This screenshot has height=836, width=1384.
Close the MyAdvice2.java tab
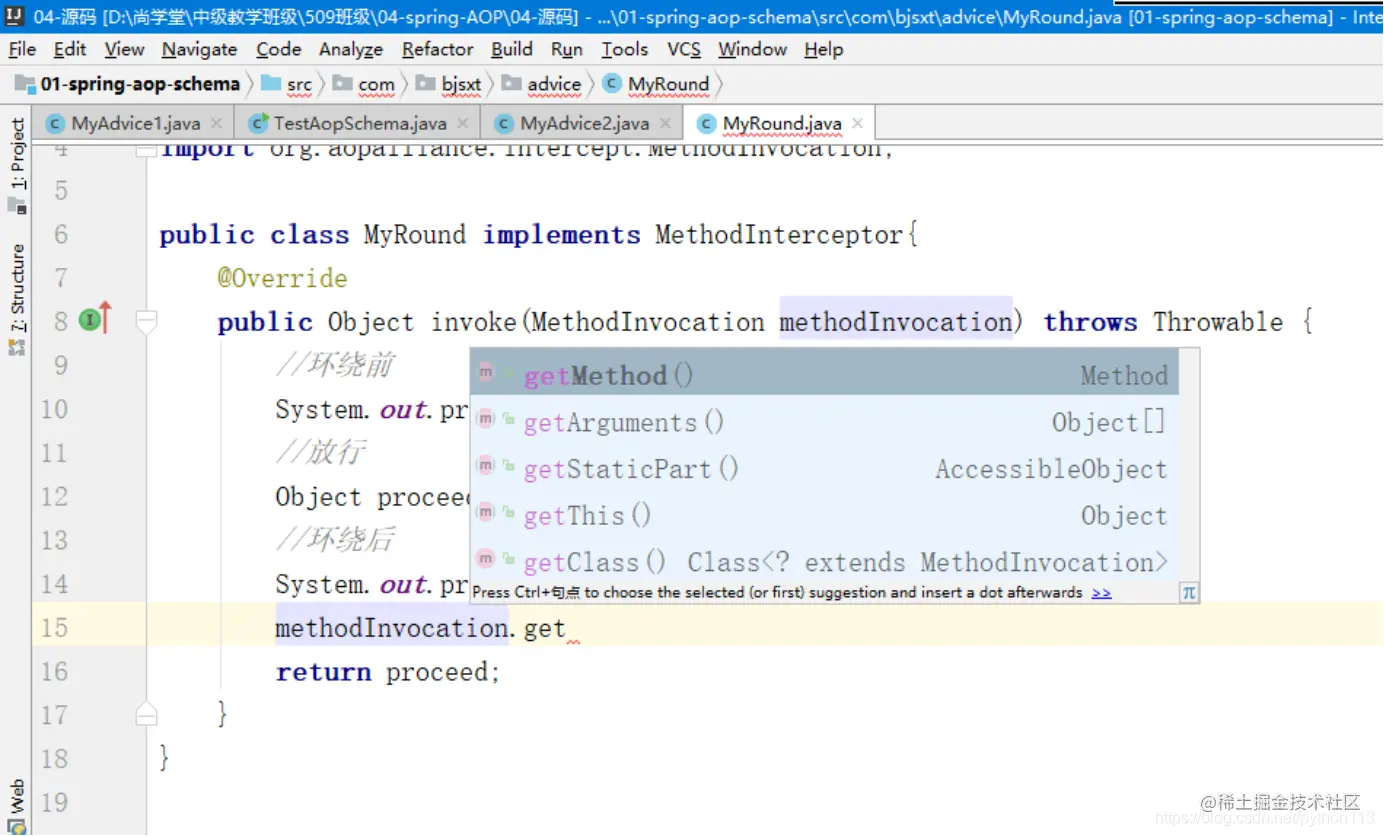(x=666, y=124)
